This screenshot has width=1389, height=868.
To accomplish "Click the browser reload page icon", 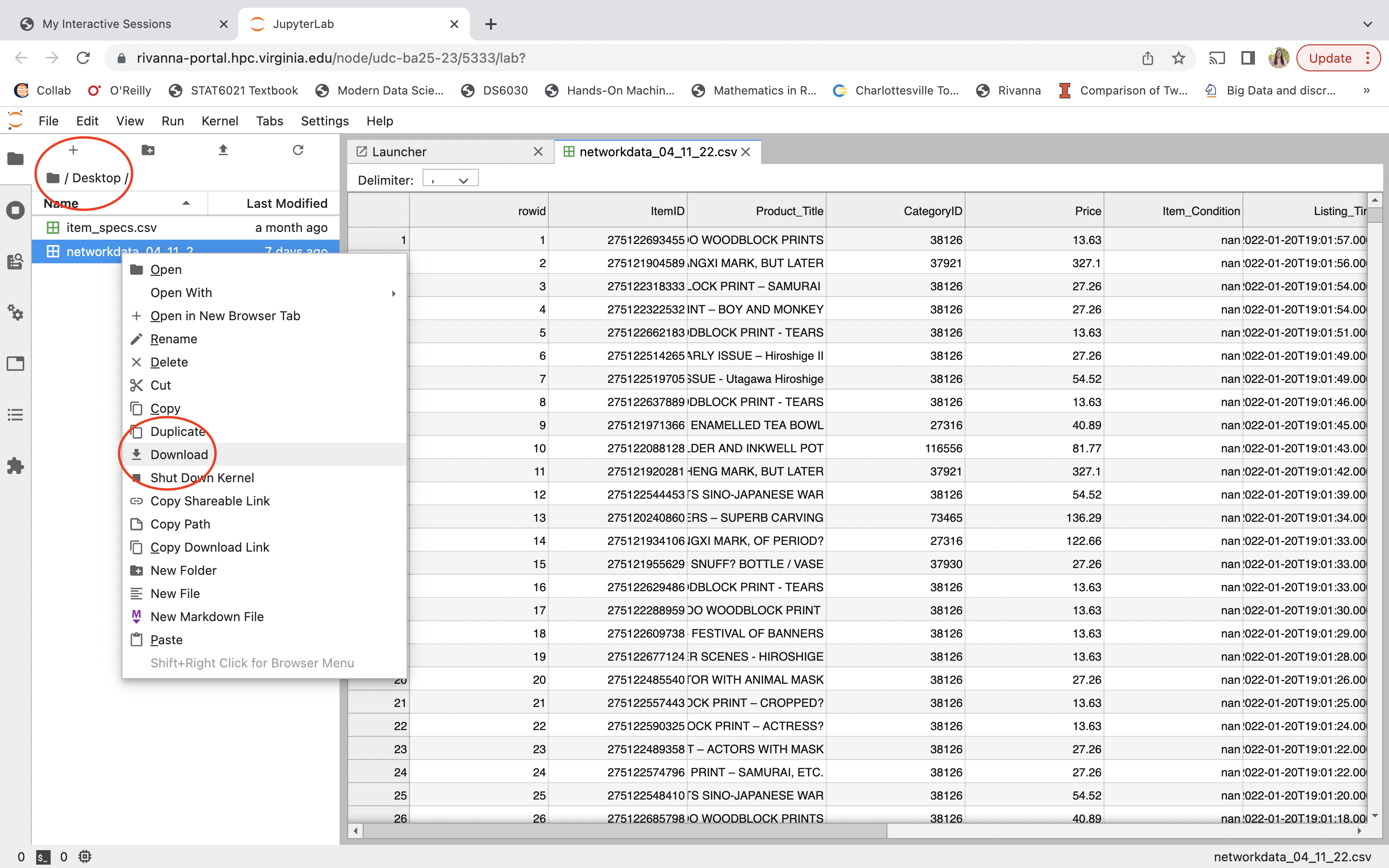I will click(x=83, y=58).
